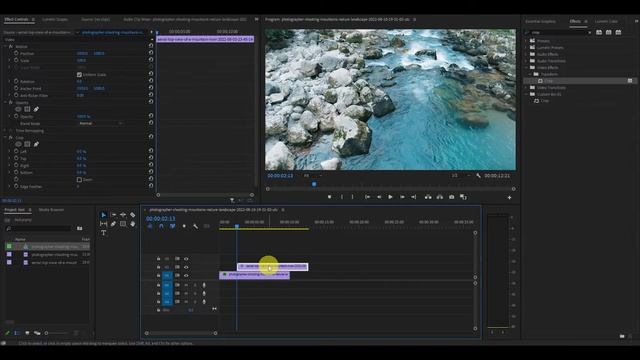The height and width of the screenshot is (360, 640).
Task: Open Timeline display settings wrench
Action: pyautogui.click(x=196, y=226)
